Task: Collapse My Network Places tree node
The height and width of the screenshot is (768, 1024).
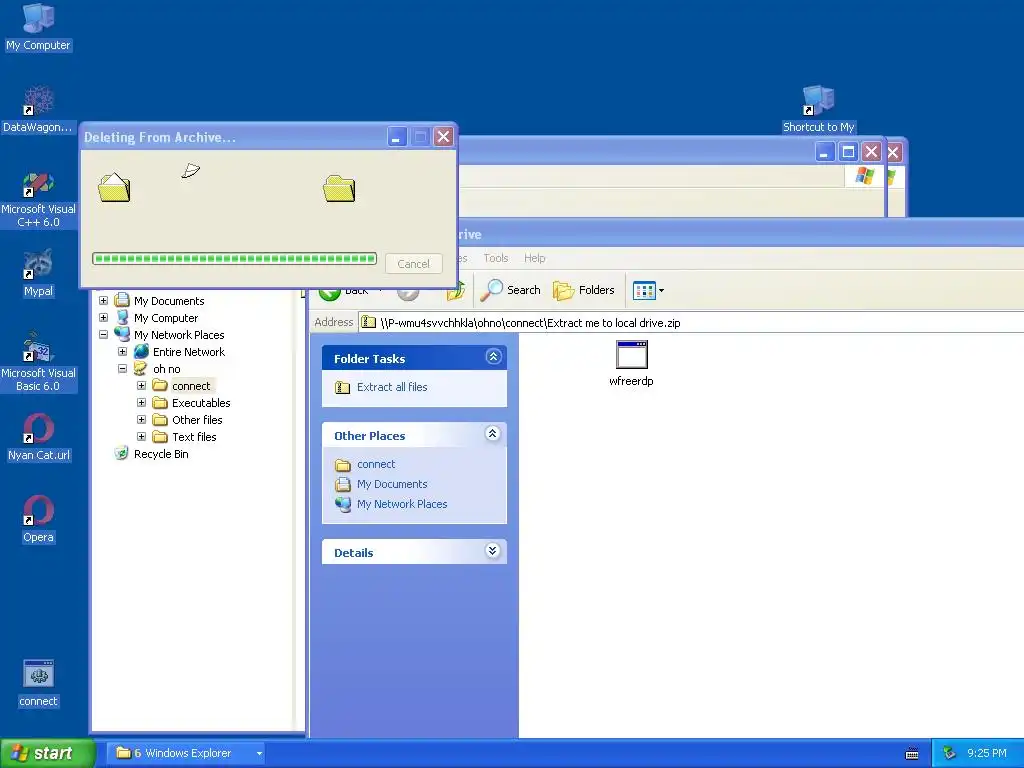Action: 103,334
